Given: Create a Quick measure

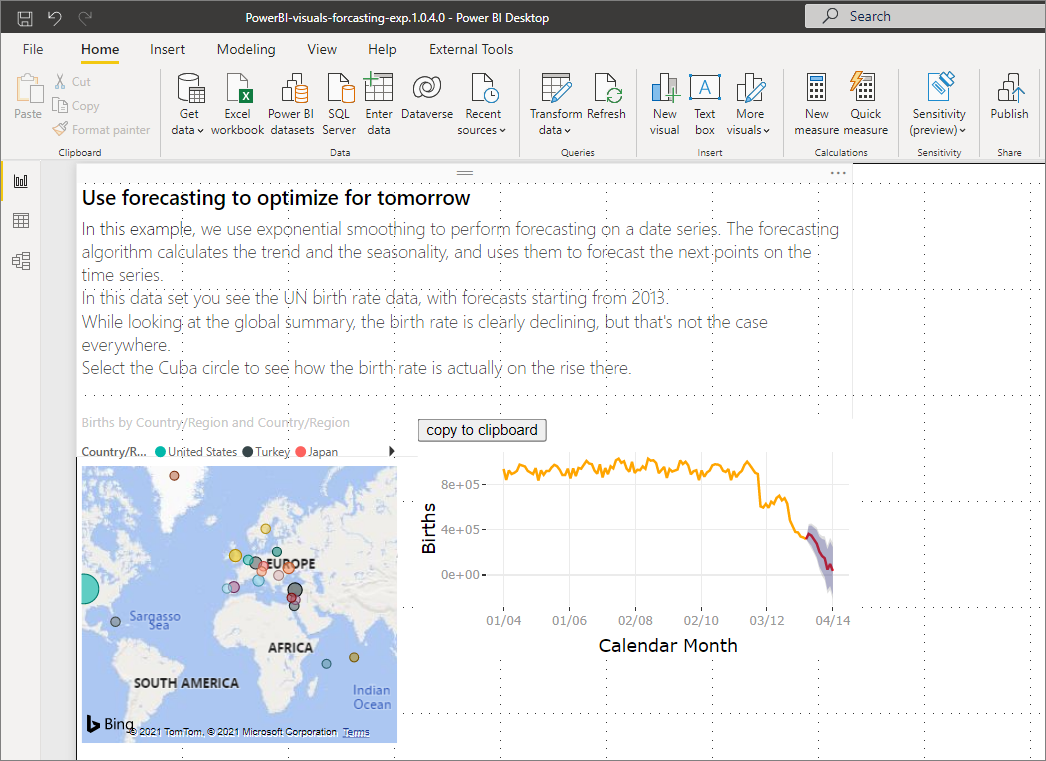Looking at the screenshot, I should coord(865,104).
